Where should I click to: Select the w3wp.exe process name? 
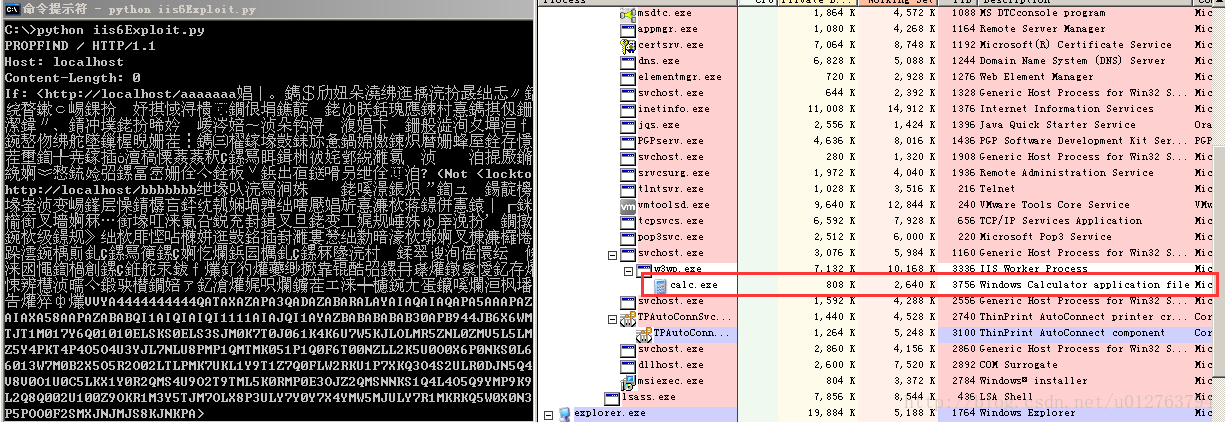(678, 269)
